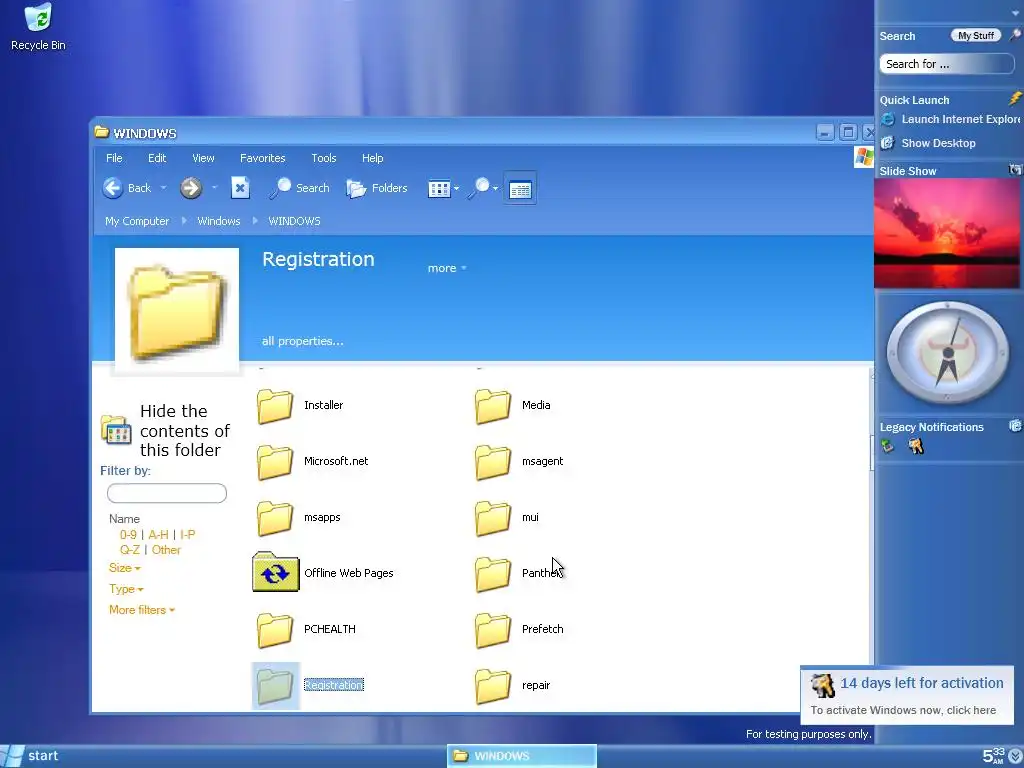This screenshot has width=1024, height=768.
Task: Click the taskbar clock showing 5:33
Action: [x=994, y=756]
